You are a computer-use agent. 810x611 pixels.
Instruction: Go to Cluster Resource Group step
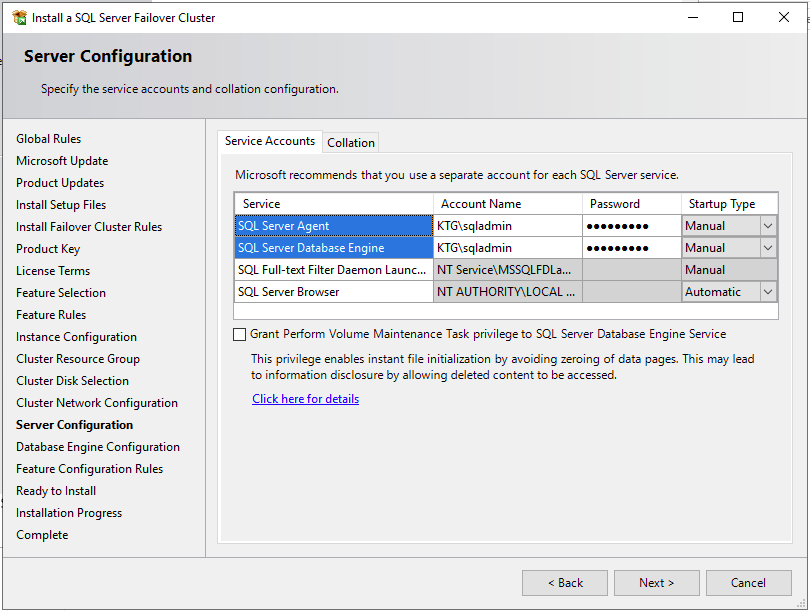tap(78, 359)
